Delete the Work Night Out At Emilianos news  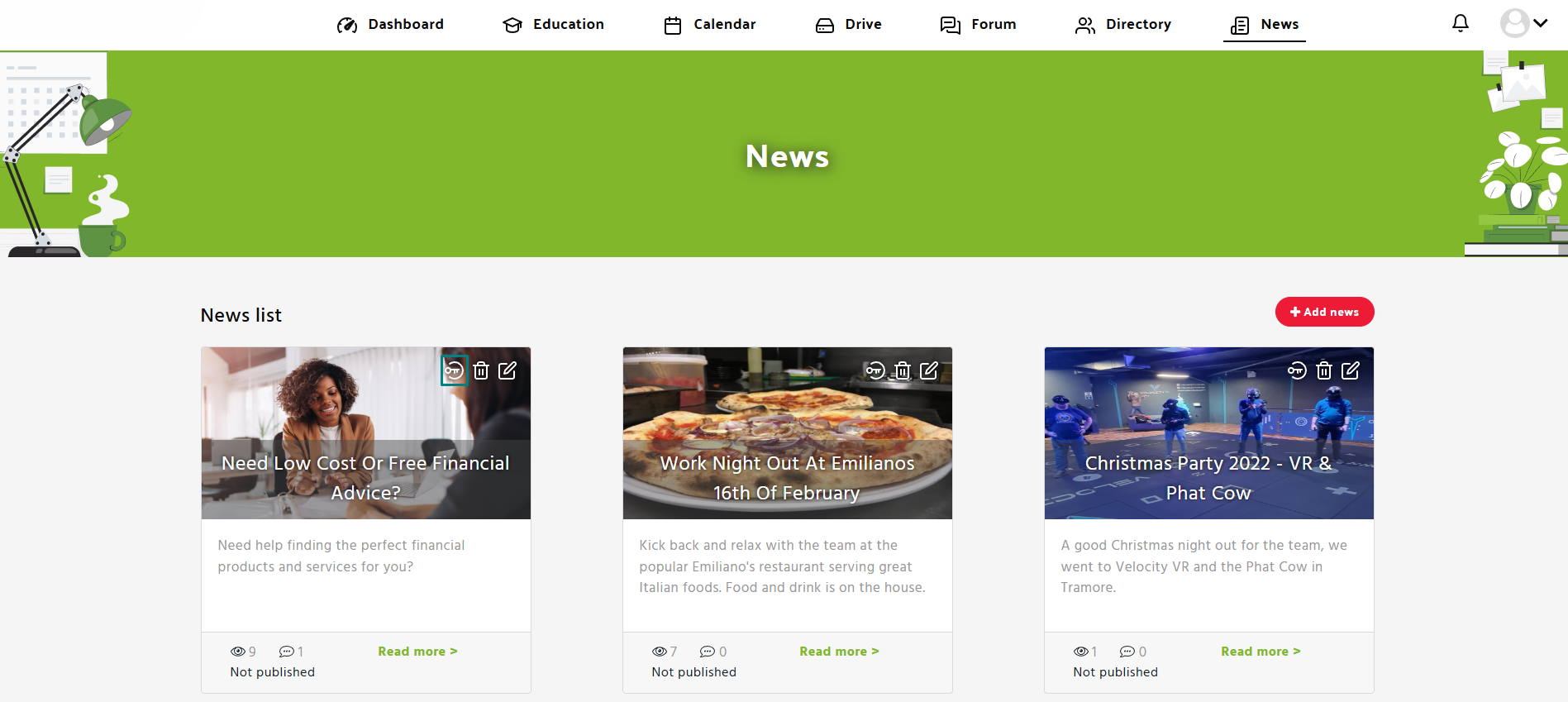[x=903, y=370]
